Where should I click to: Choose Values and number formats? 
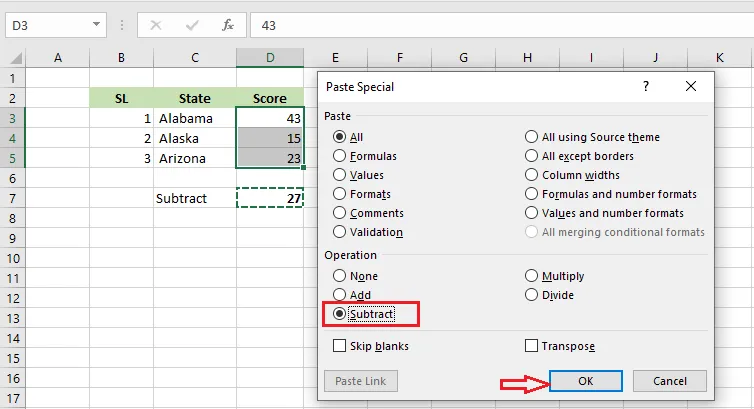[604, 213]
